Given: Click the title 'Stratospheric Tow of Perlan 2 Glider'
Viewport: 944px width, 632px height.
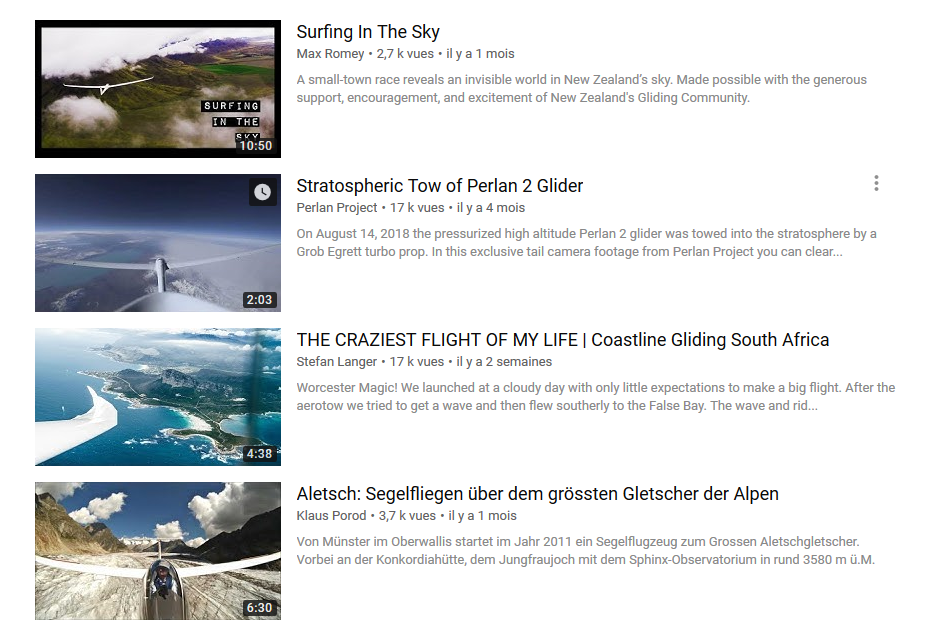Looking at the screenshot, I should coord(439,186).
